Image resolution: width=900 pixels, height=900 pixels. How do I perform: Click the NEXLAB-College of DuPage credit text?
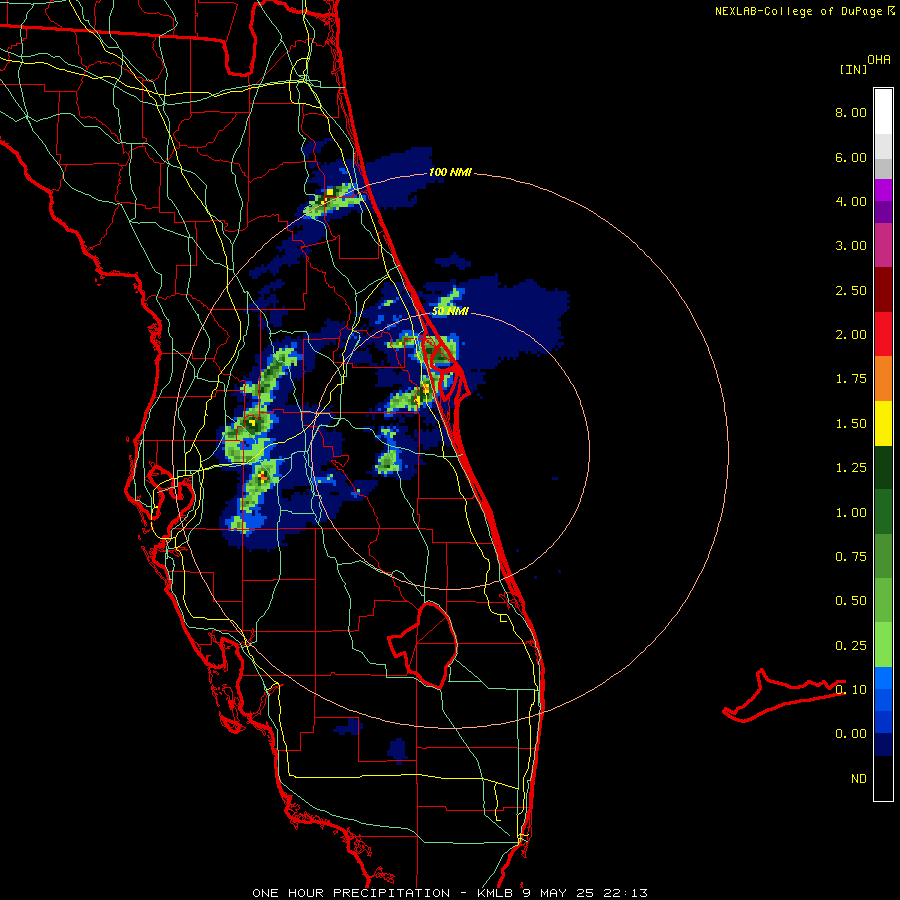(805, 11)
